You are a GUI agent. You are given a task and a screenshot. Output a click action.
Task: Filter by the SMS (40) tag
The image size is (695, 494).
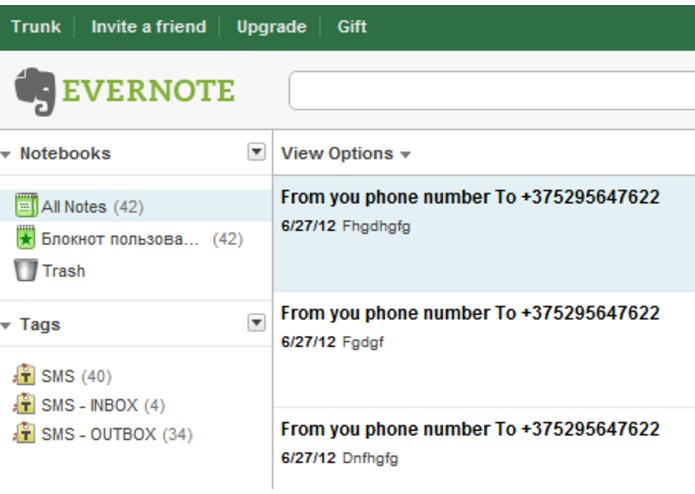click(x=76, y=376)
